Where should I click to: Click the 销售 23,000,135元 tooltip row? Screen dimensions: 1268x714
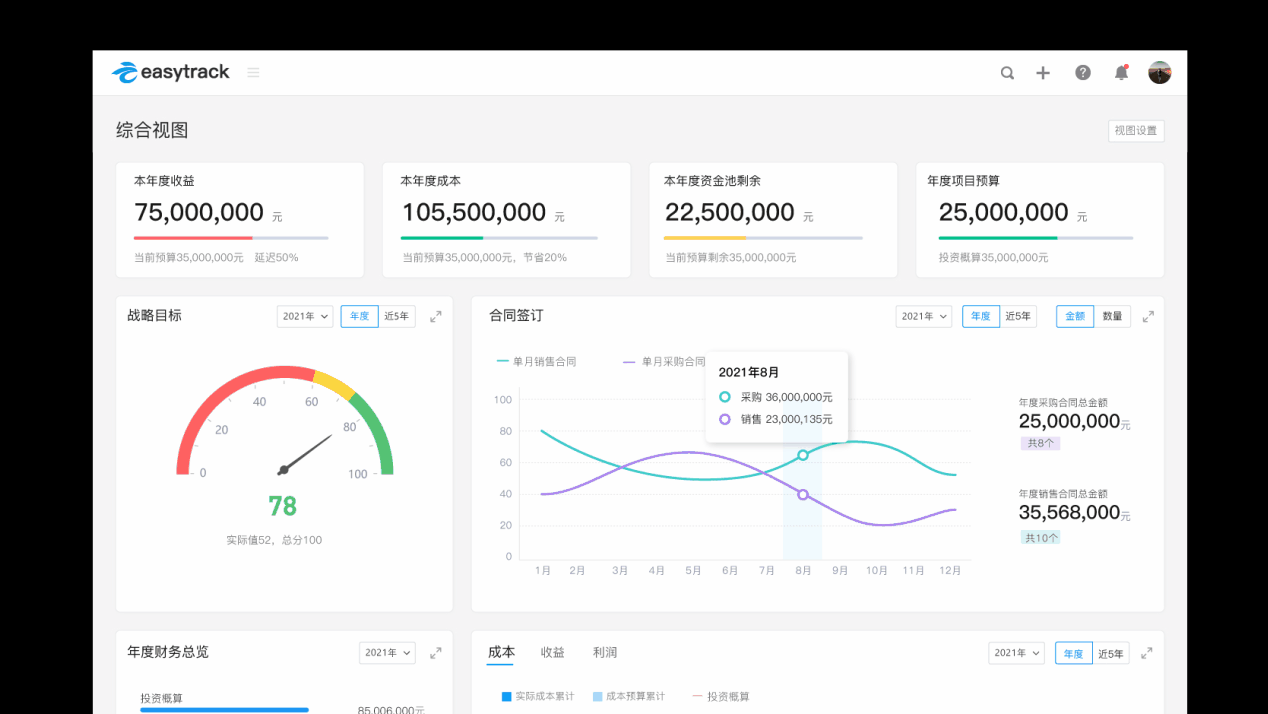776,419
